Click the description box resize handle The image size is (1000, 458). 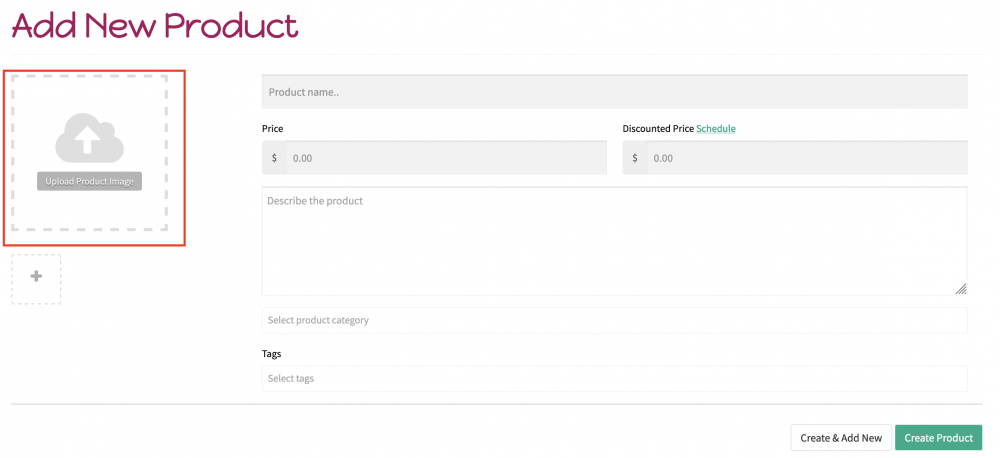point(961,289)
